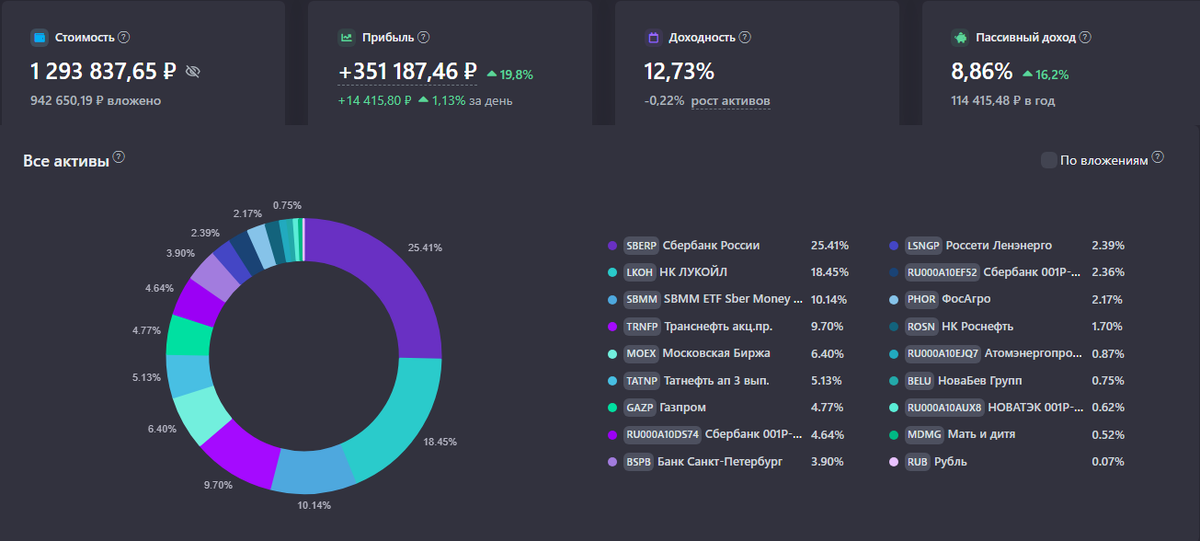Enable the По вложениям checkbox
The height and width of the screenshot is (541, 1200).
click(1048, 160)
